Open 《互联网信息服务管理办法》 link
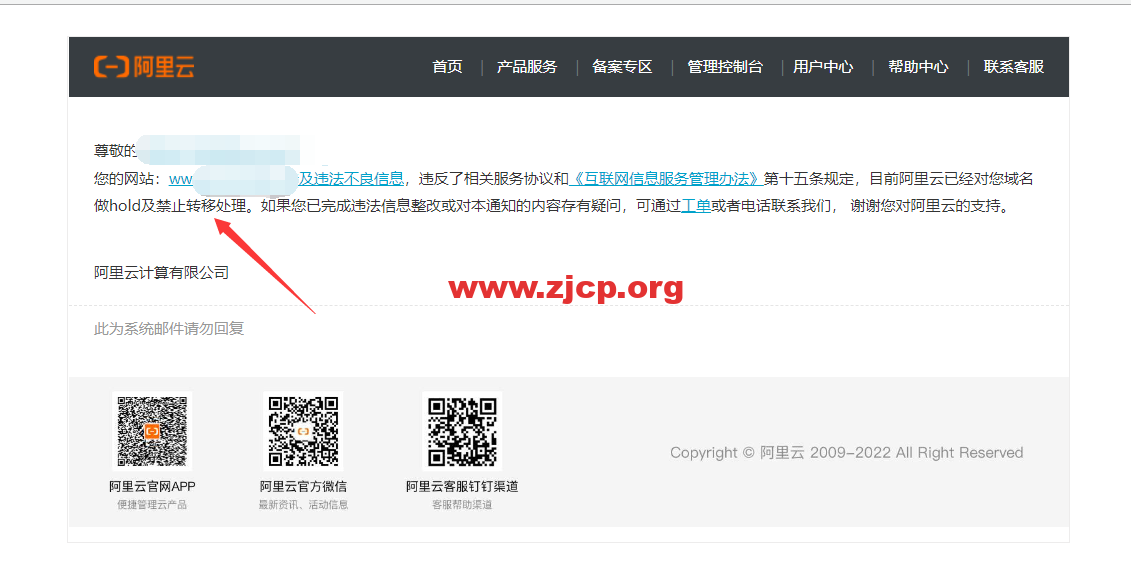The width and height of the screenshot is (1131, 579). coord(666,179)
